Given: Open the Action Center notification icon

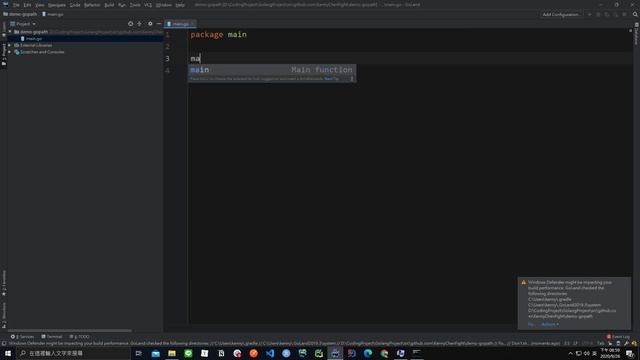Looking at the screenshot, I should (630, 353).
